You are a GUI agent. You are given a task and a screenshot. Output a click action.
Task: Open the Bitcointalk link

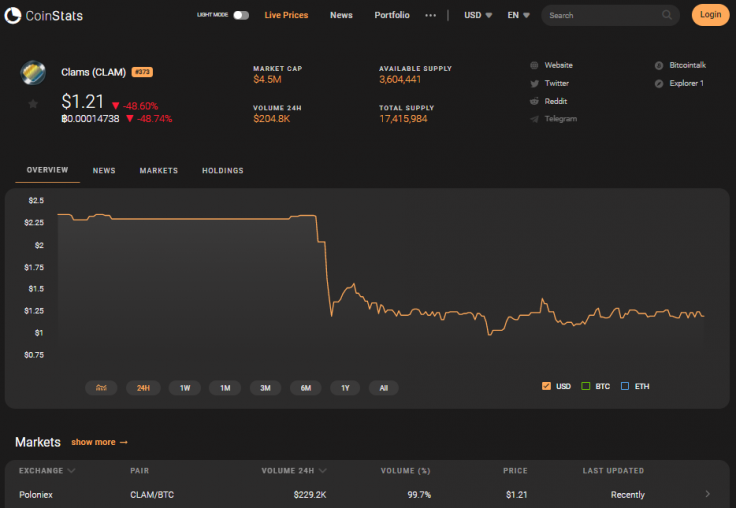coord(687,65)
